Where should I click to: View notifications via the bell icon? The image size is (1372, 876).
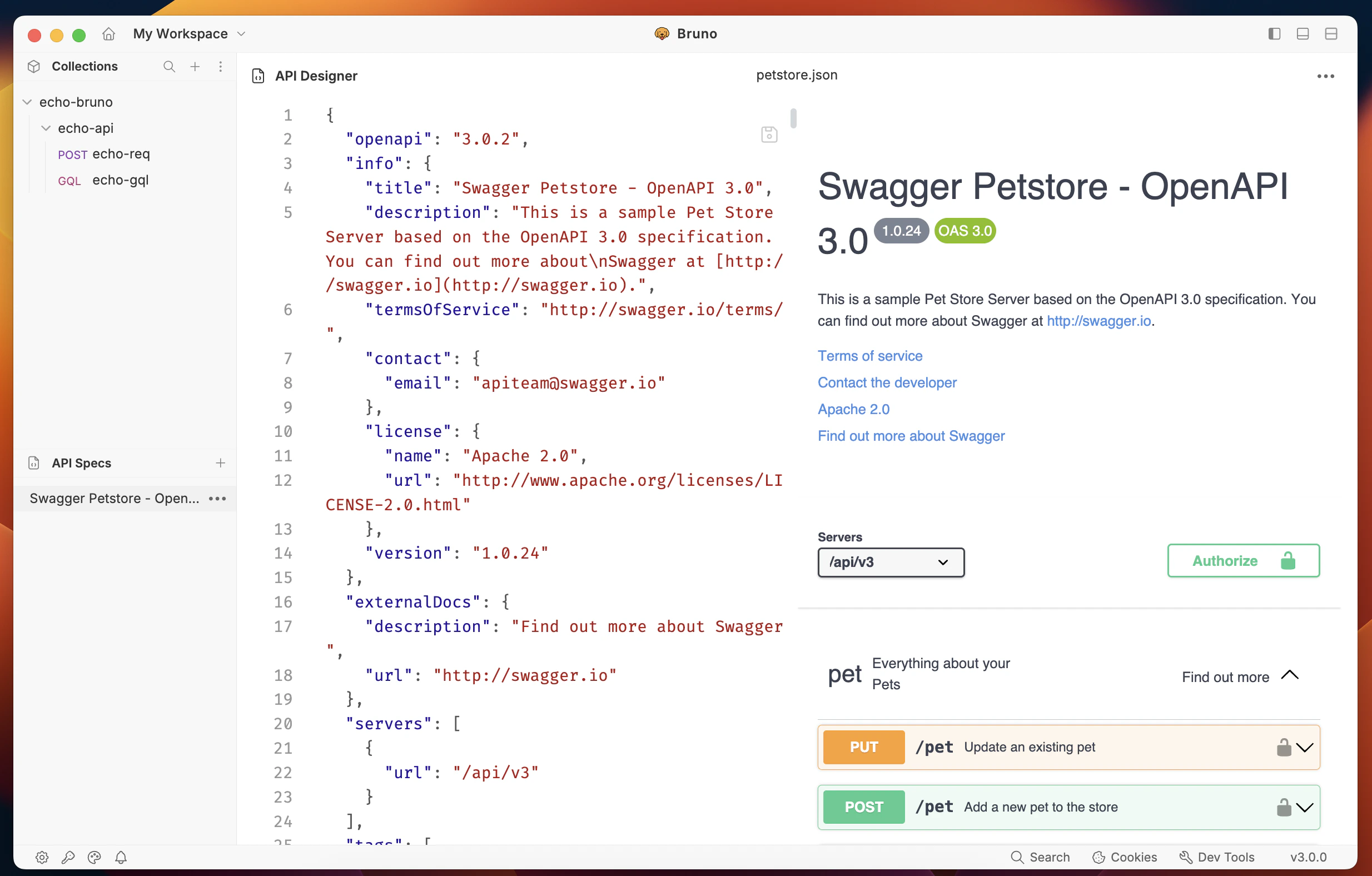point(120,857)
